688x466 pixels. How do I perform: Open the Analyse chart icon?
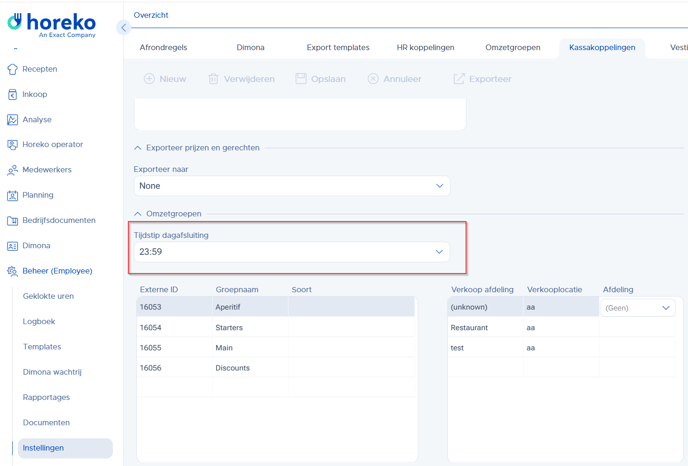click(x=12, y=120)
